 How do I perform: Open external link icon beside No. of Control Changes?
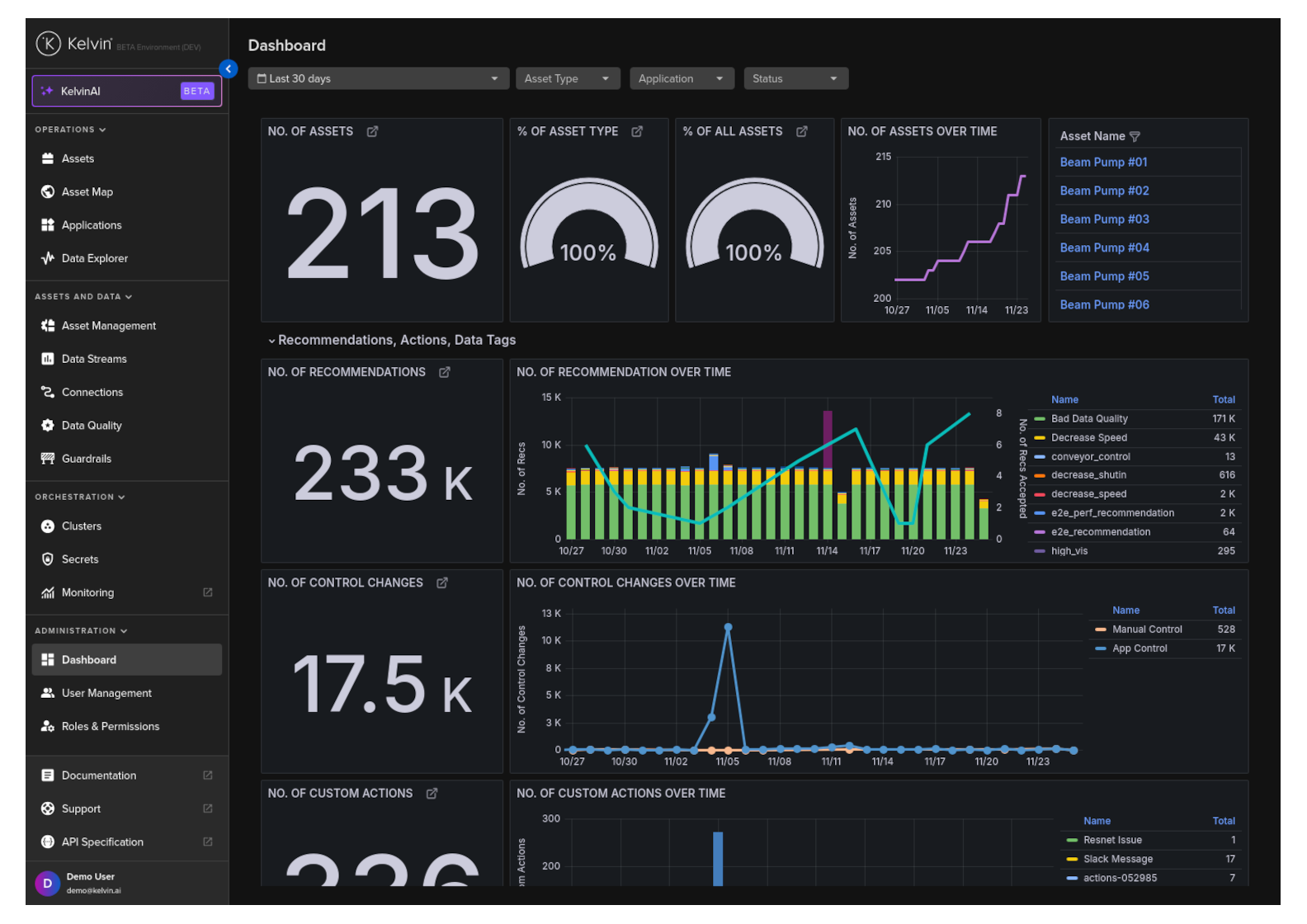[442, 582]
